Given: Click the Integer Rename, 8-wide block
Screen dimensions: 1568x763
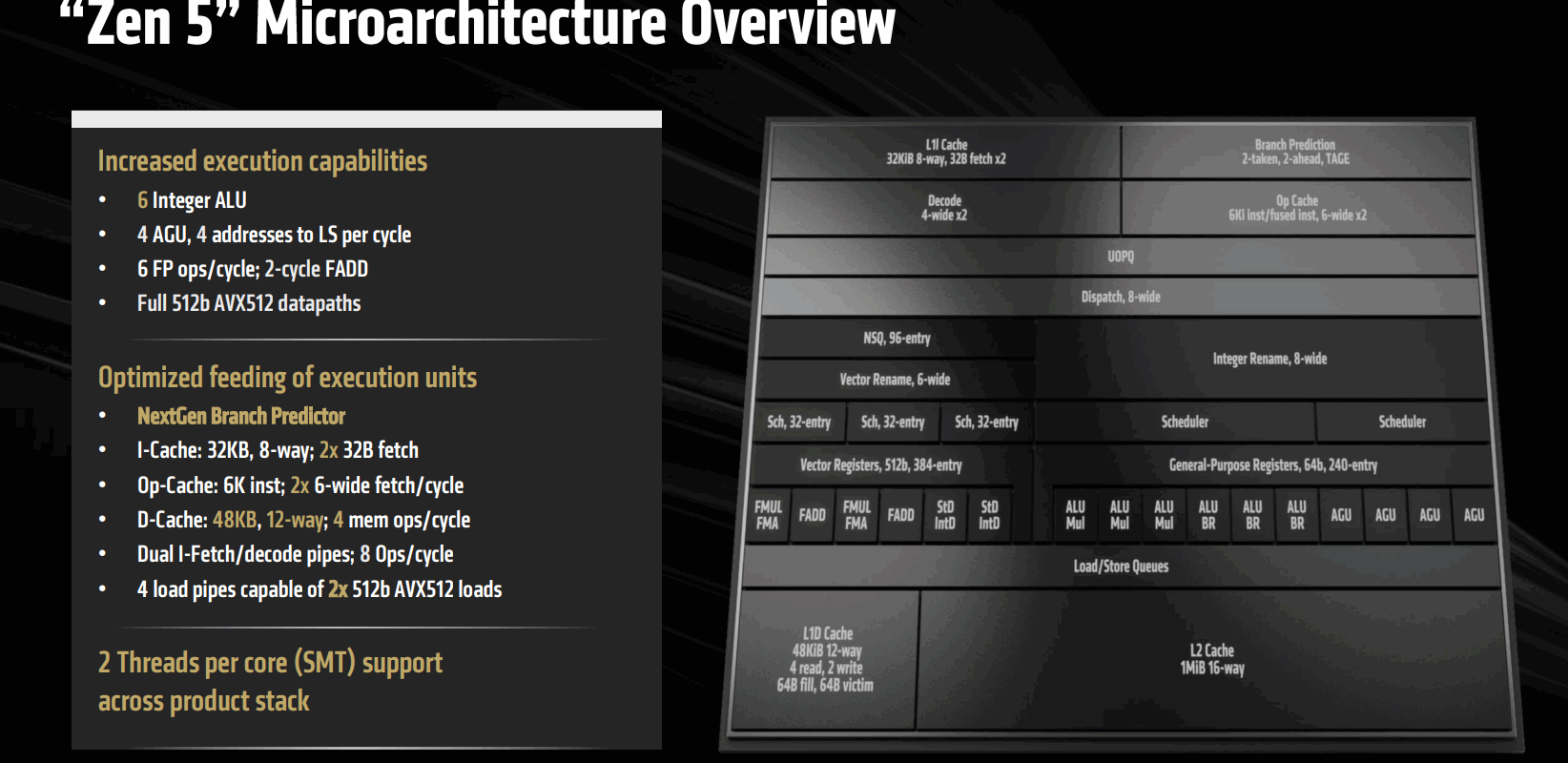Looking at the screenshot, I should point(1269,359).
